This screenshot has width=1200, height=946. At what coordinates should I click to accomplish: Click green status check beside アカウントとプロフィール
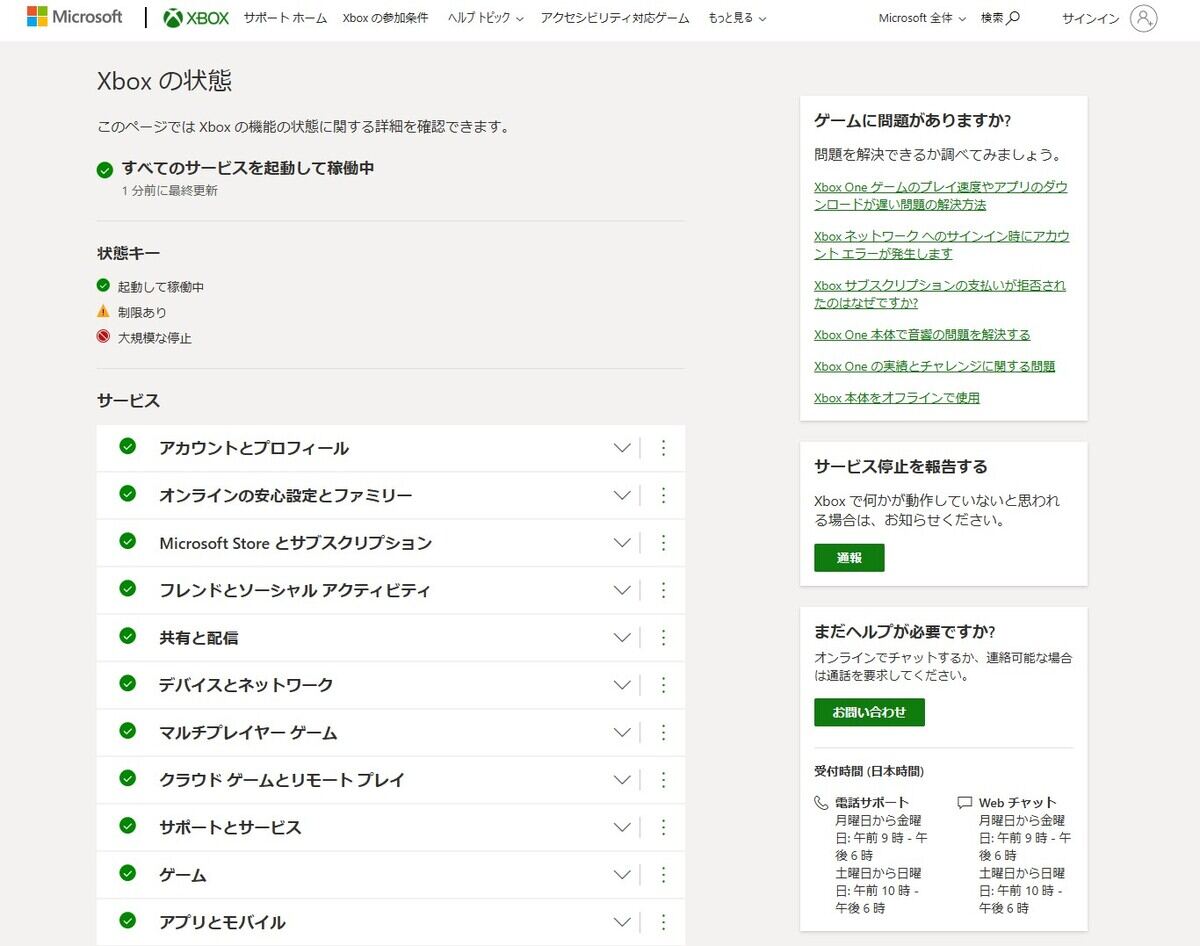coord(127,446)
